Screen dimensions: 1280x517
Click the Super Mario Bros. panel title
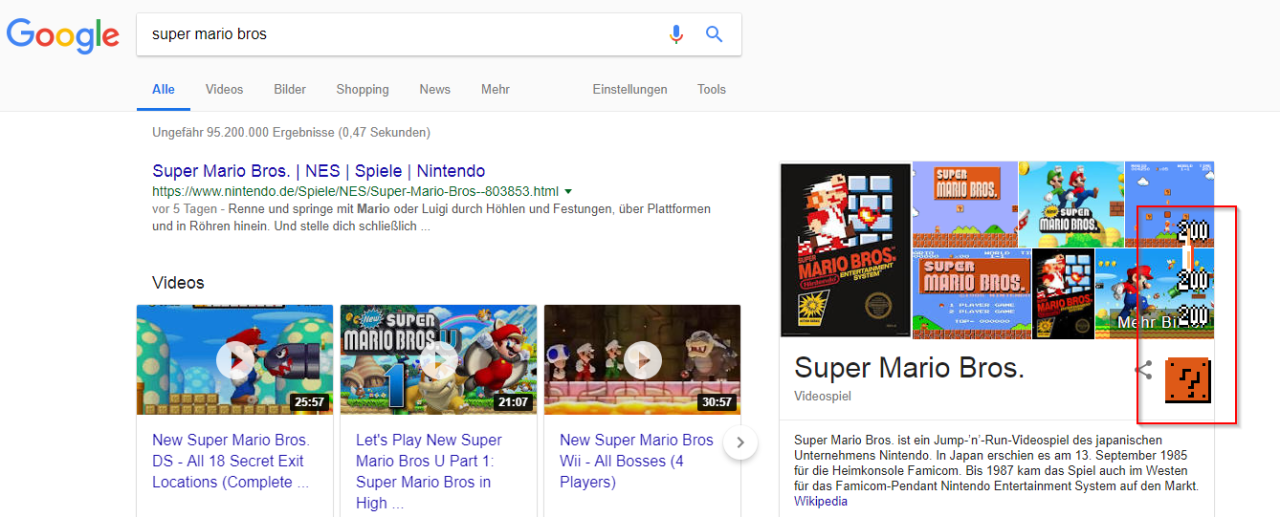tap(909, 368)
